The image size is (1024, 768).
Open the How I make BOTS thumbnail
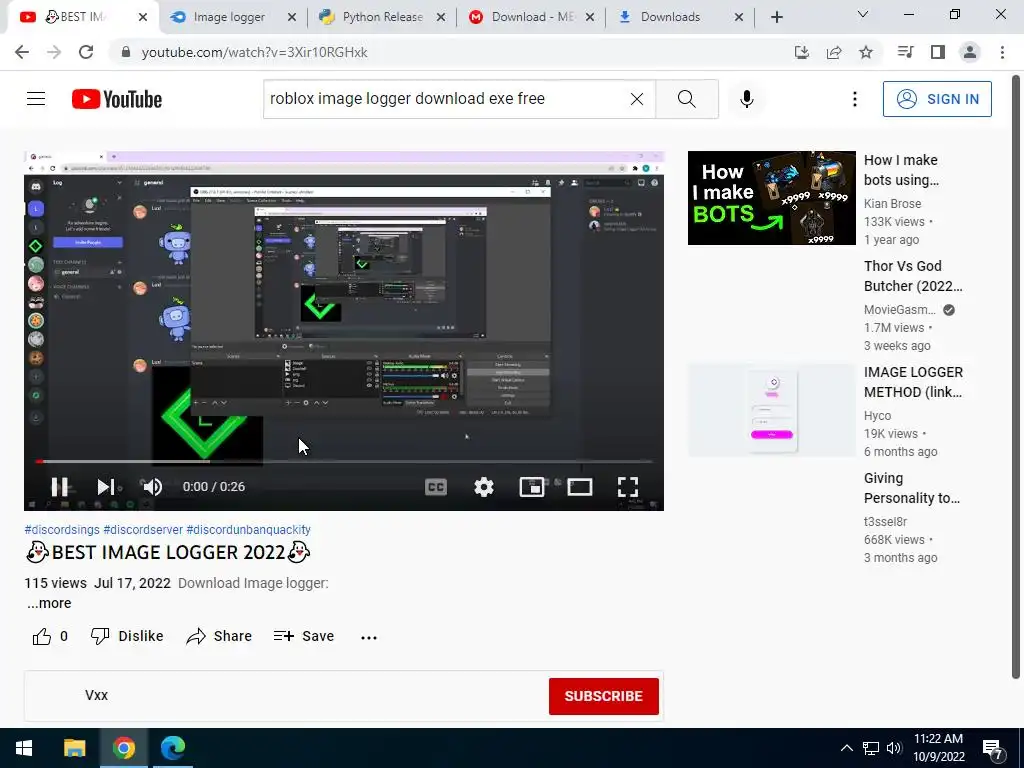pos(771,198)
